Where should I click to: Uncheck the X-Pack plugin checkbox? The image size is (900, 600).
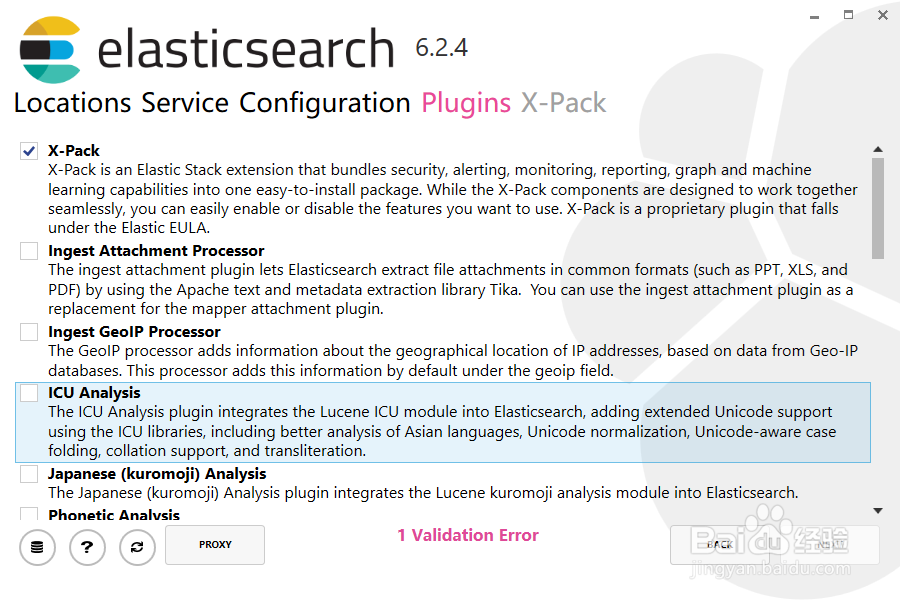coord(28,150)
